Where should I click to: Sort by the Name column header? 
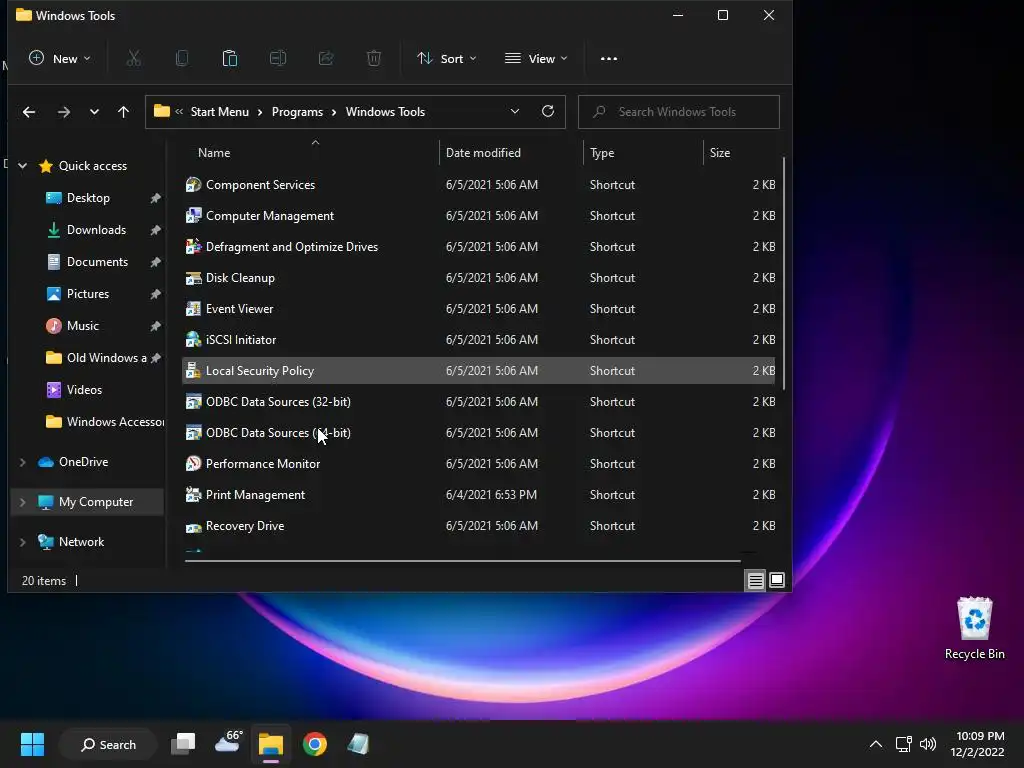point(214,153)
